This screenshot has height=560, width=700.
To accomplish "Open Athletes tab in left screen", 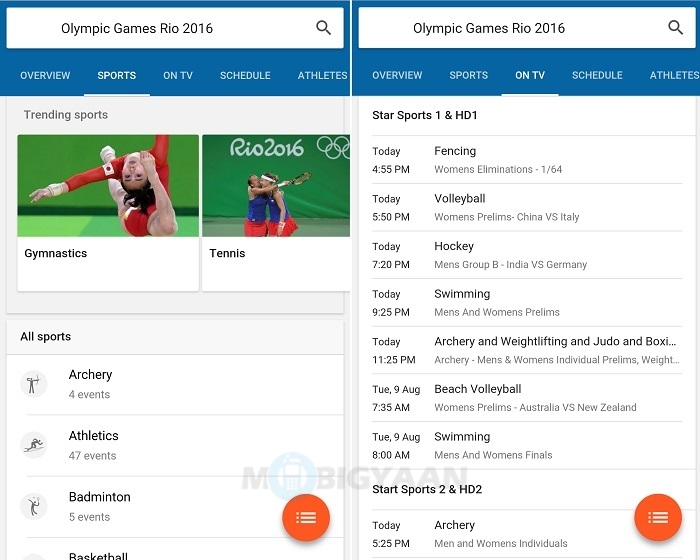I will (322, 75).
